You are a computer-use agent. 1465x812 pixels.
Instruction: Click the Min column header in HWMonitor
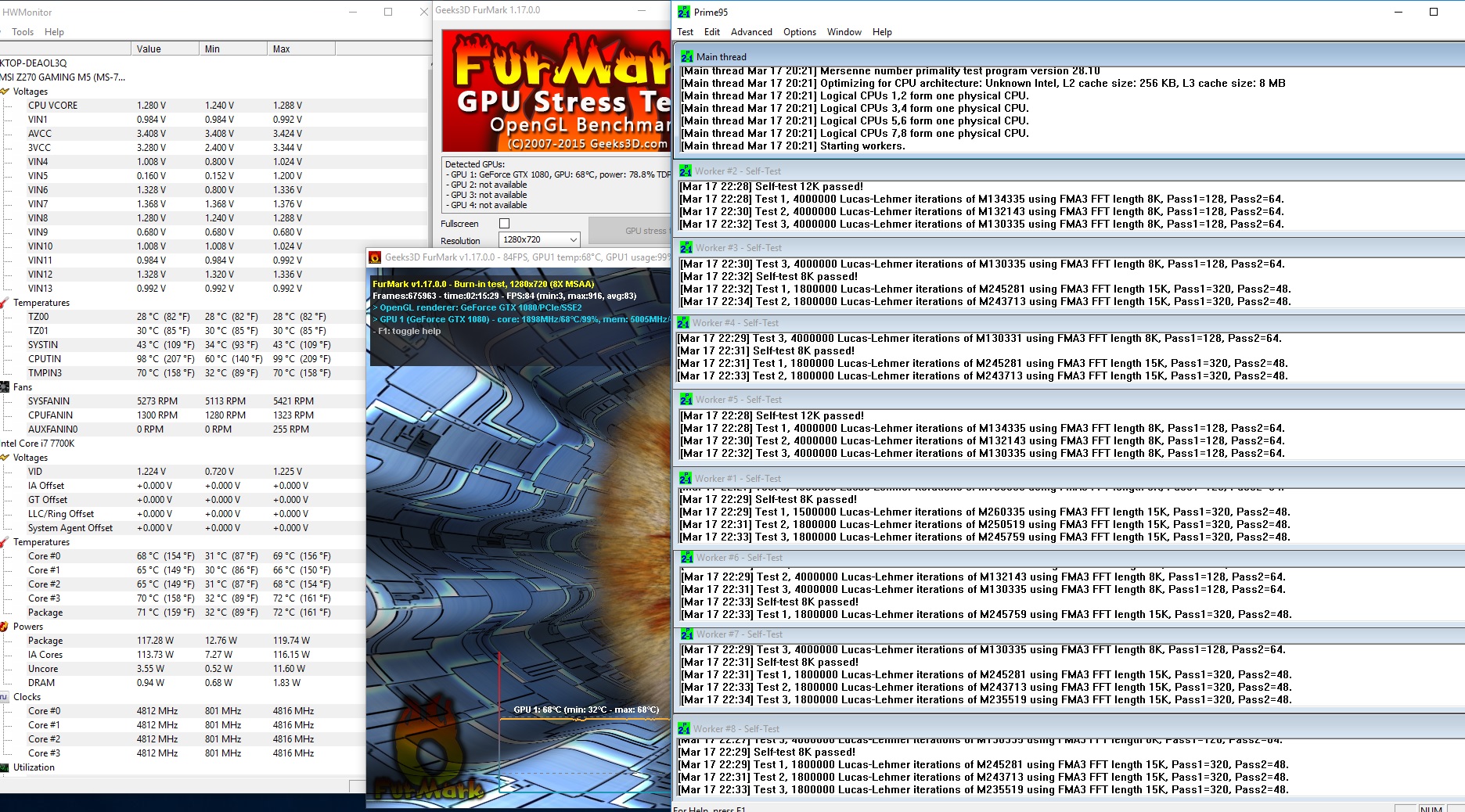pos(232,49)
